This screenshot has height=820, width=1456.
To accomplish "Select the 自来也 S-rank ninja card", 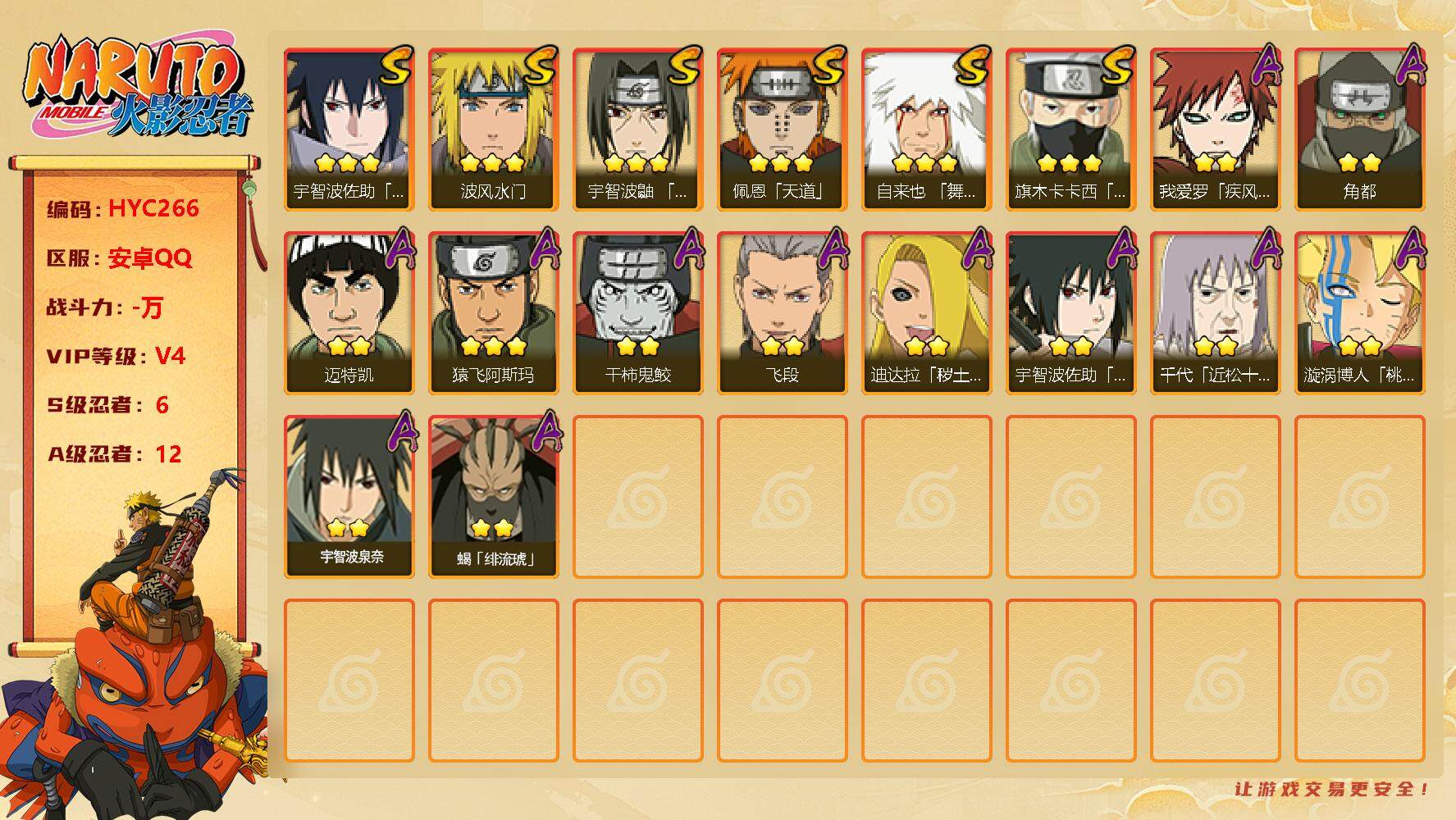I will (926, 130).
